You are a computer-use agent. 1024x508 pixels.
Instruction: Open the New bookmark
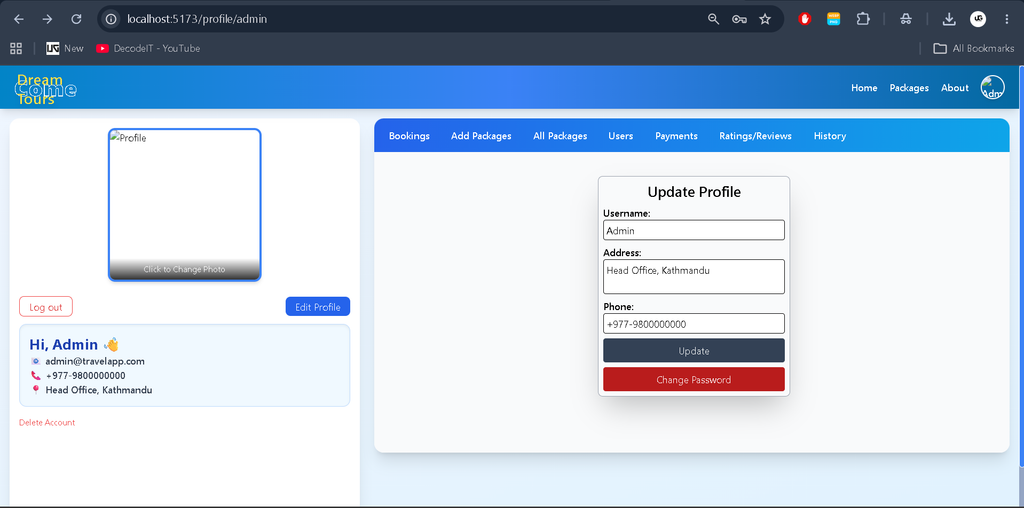coord(65,48)
